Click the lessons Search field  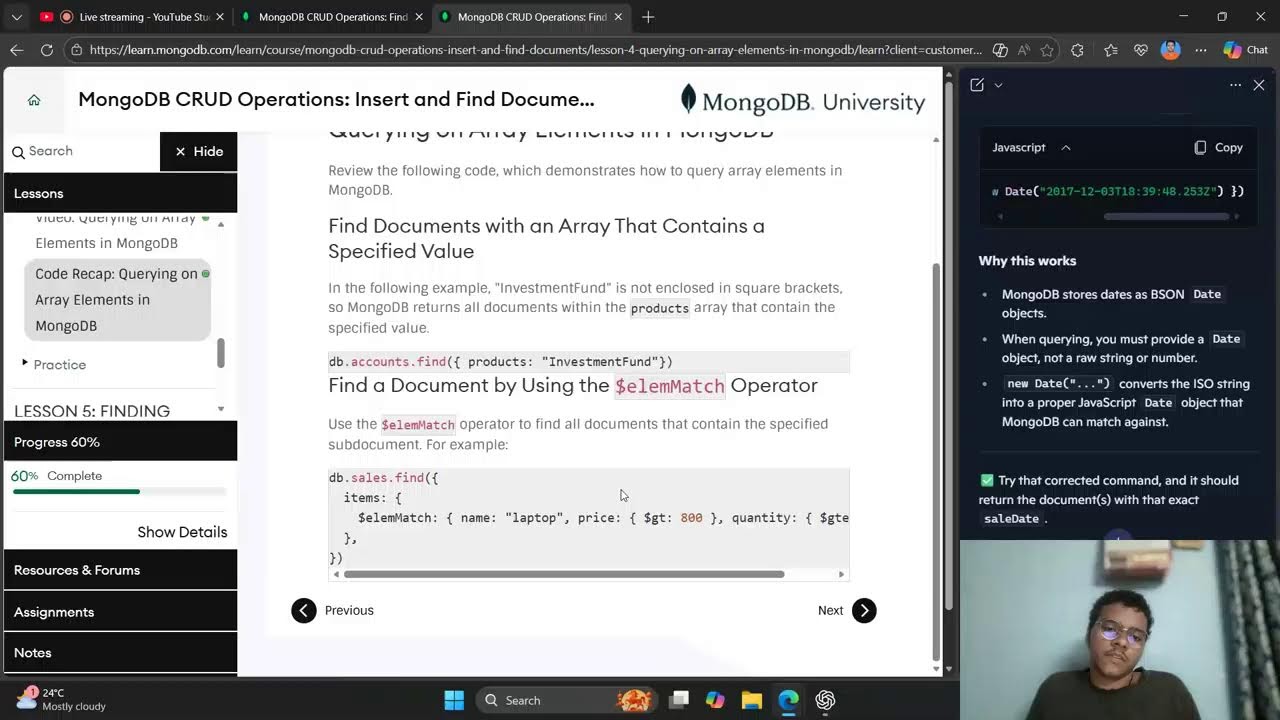(x=82, y=151)
